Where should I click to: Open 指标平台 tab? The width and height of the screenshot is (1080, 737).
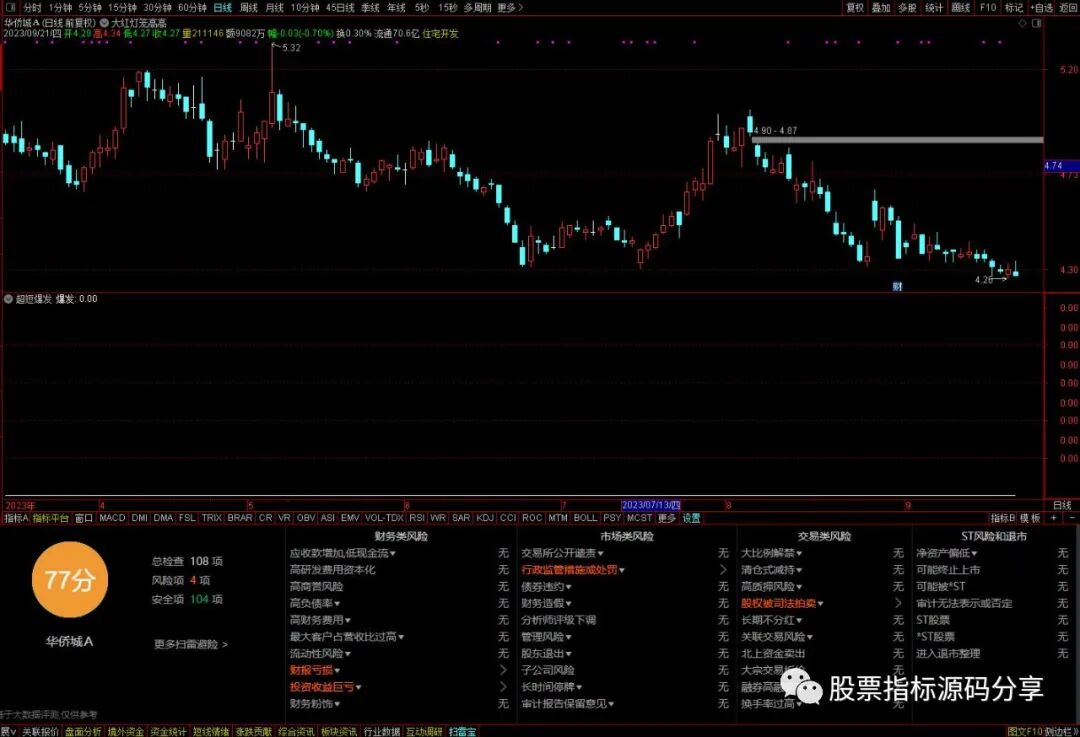(x=51, y=518)
